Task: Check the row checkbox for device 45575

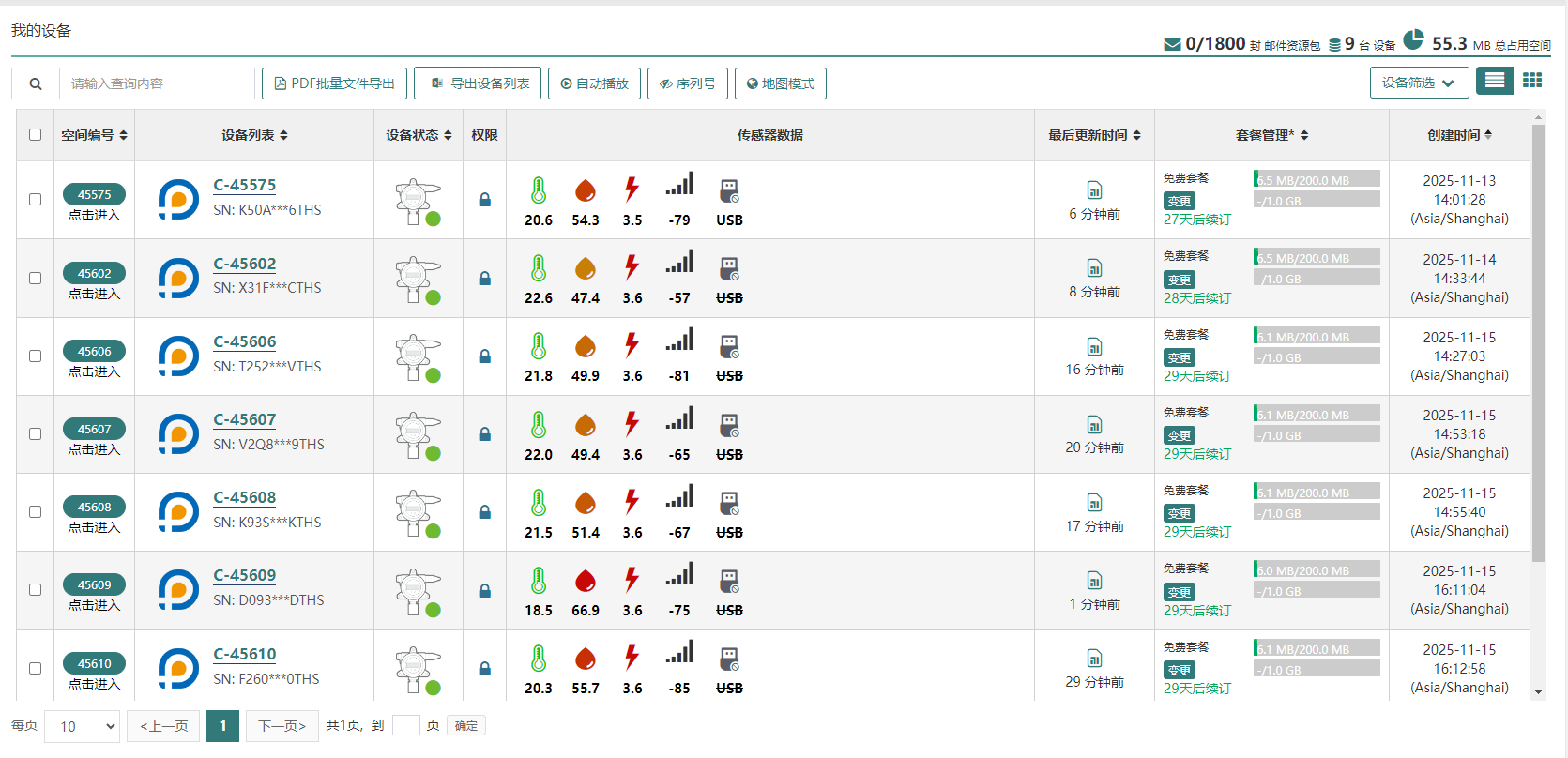Action: pyautogui.click(x=36, y=200)
